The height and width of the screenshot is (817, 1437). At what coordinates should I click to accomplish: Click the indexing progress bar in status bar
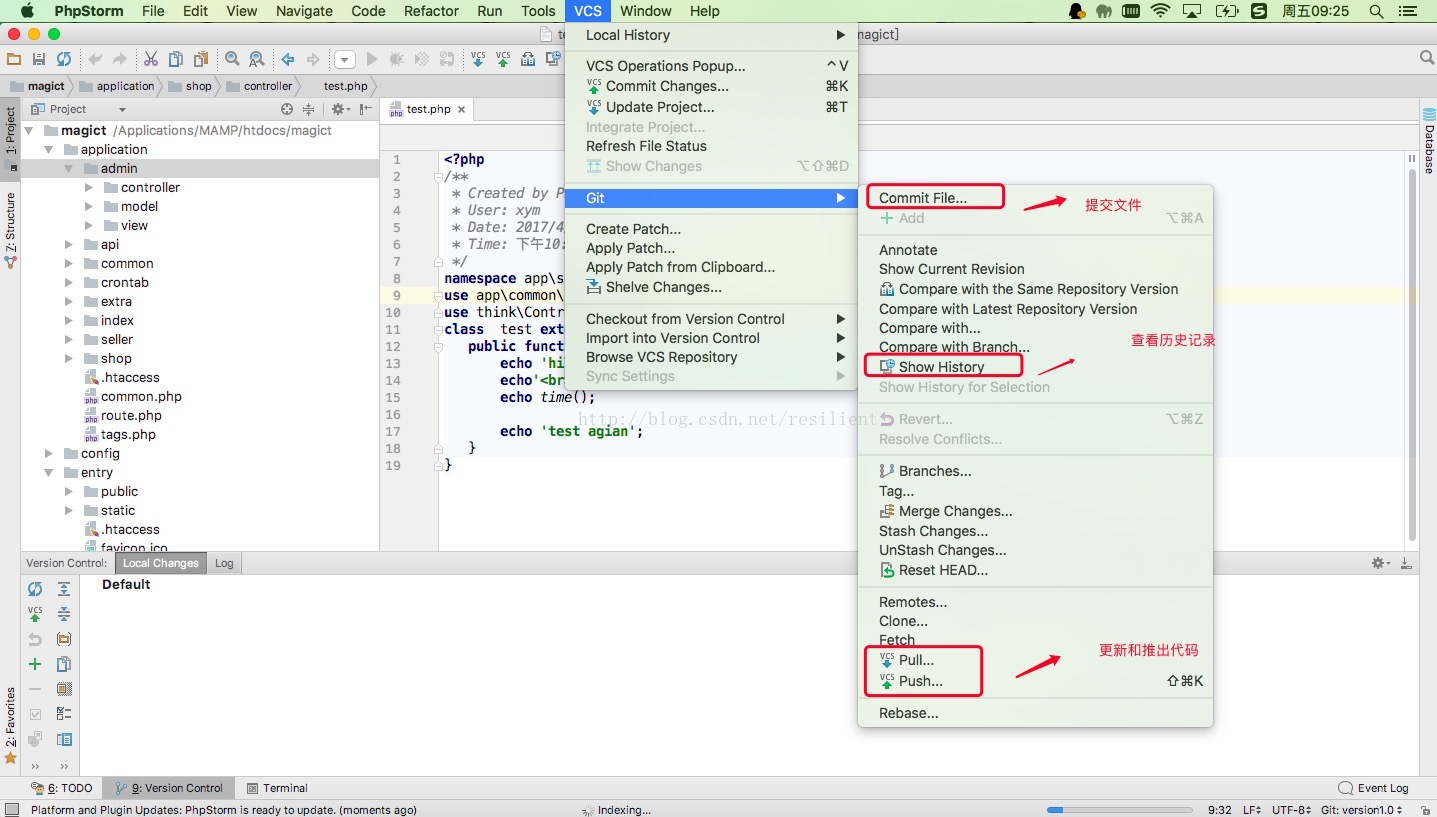pyautogui.click(x=1120, y=810)
